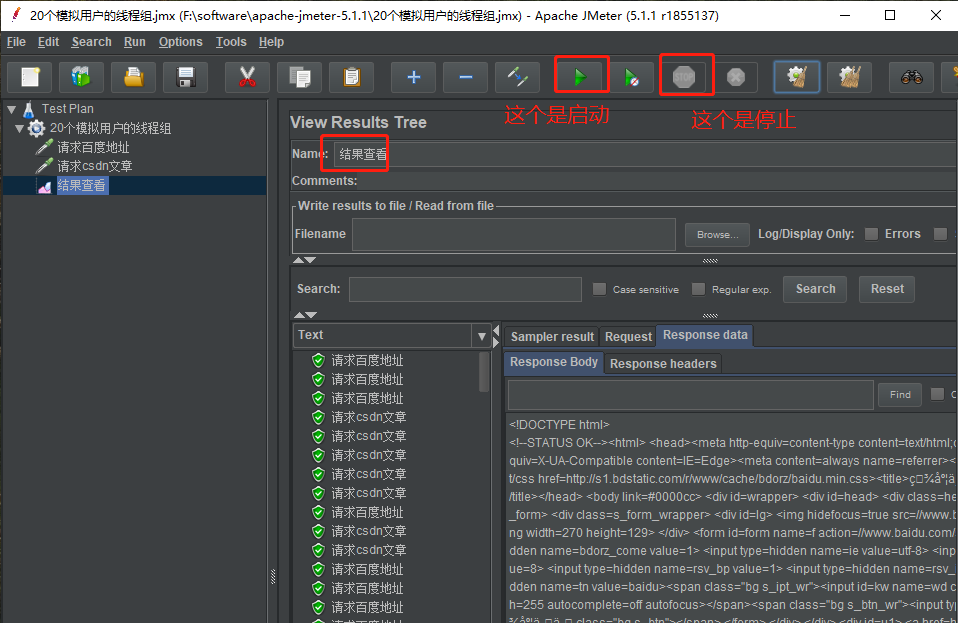Toggle the Case sensitive checkbox
This screenshot has width=958, height=623.
click(599, 289)
